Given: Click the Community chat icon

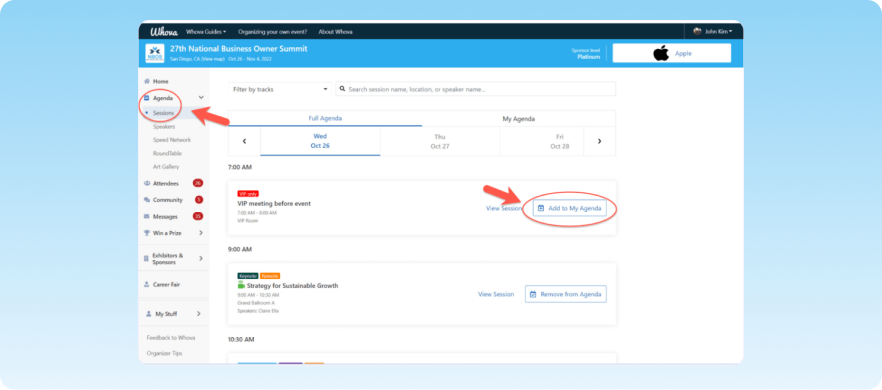Looking at the screenshot, I should click(147, 200).
